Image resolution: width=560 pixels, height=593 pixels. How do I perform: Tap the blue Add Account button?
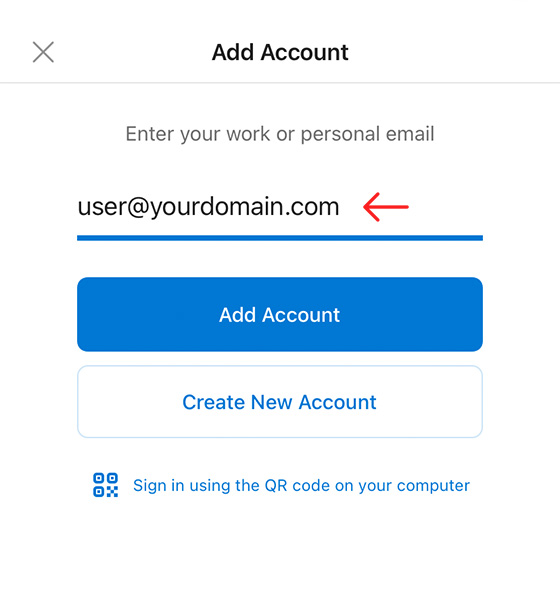tap(280, 314)
